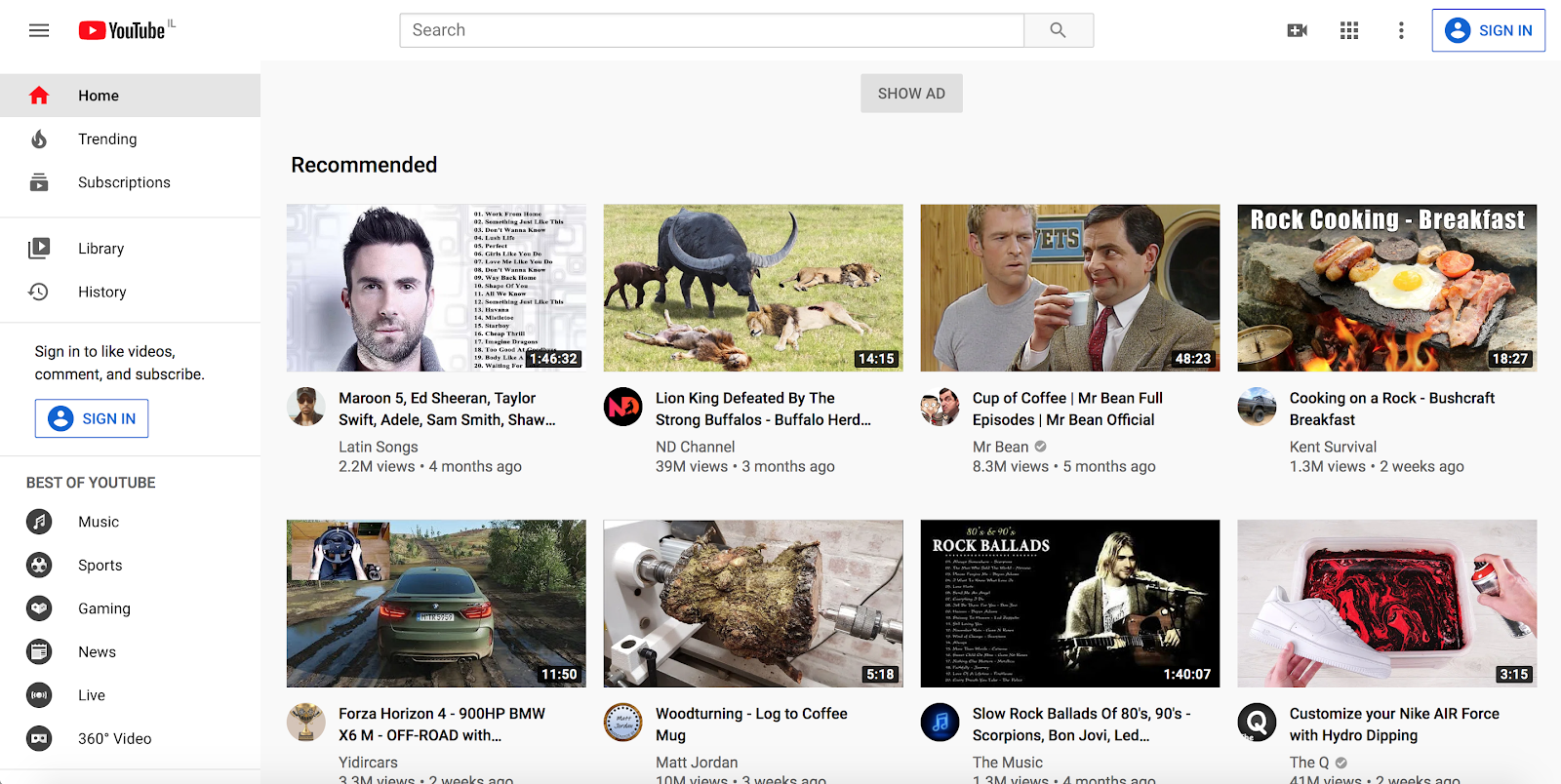
Task: Open the 'Customize your Nike AIR Force' title
Action: pos(1394,725)
